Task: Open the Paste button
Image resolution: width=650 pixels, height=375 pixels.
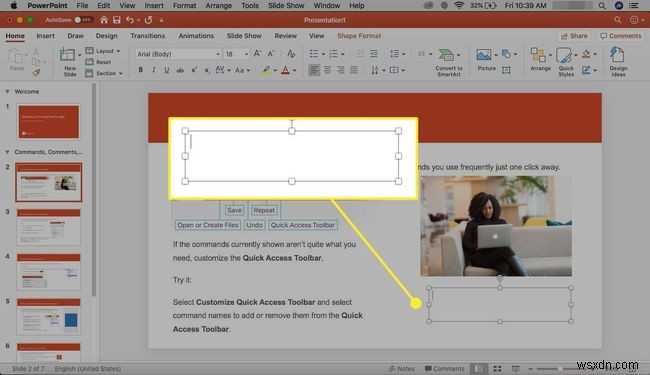Action: [x=17, y=59]
